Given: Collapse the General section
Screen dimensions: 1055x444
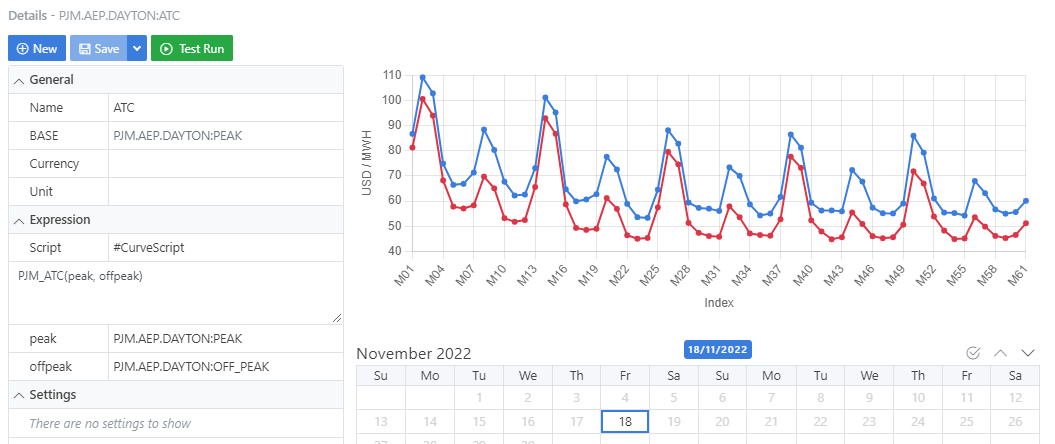Looking at the screenshot, I should 18,80.
